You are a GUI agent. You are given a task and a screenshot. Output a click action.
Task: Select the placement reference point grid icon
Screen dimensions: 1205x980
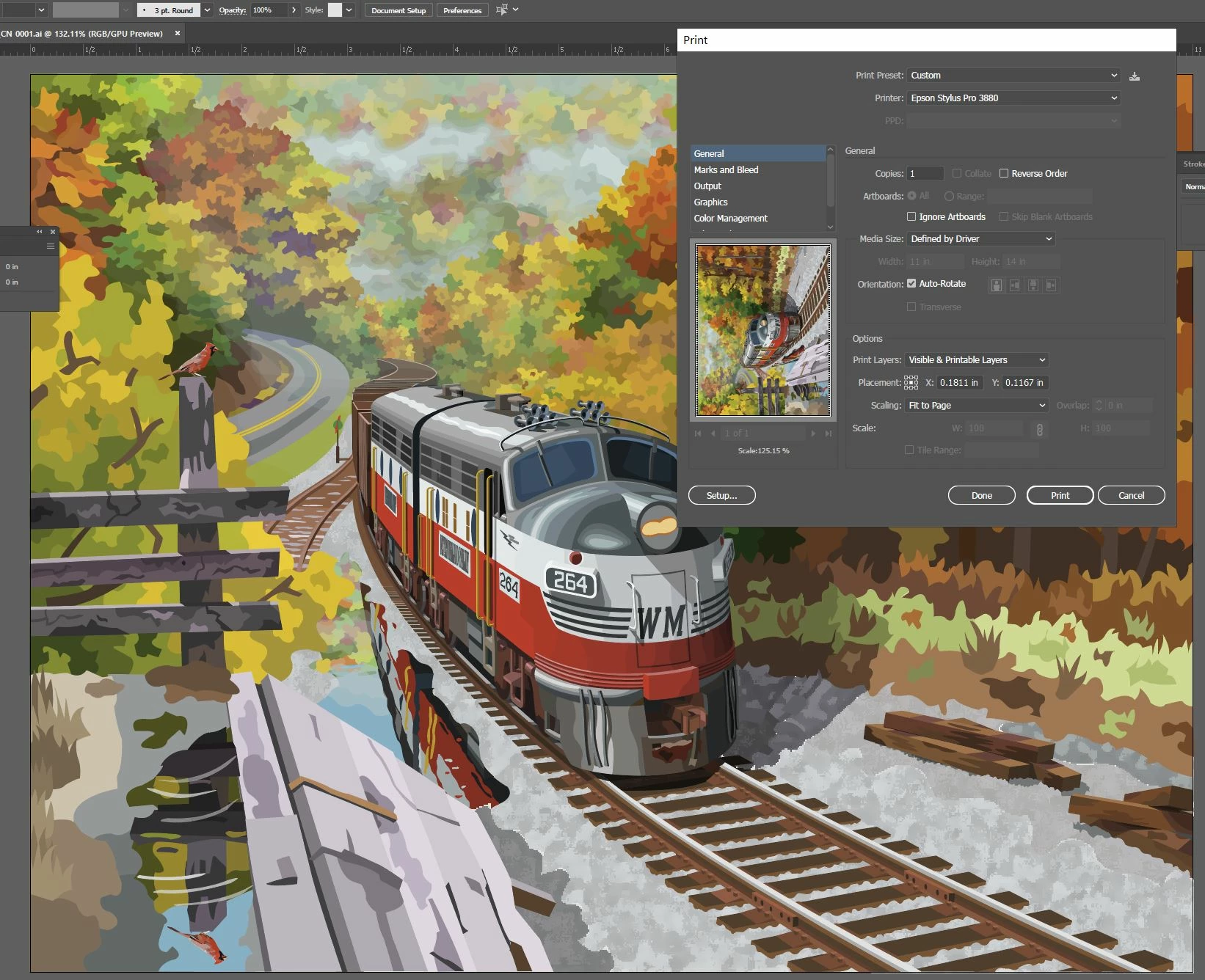[x=911, y=382]
